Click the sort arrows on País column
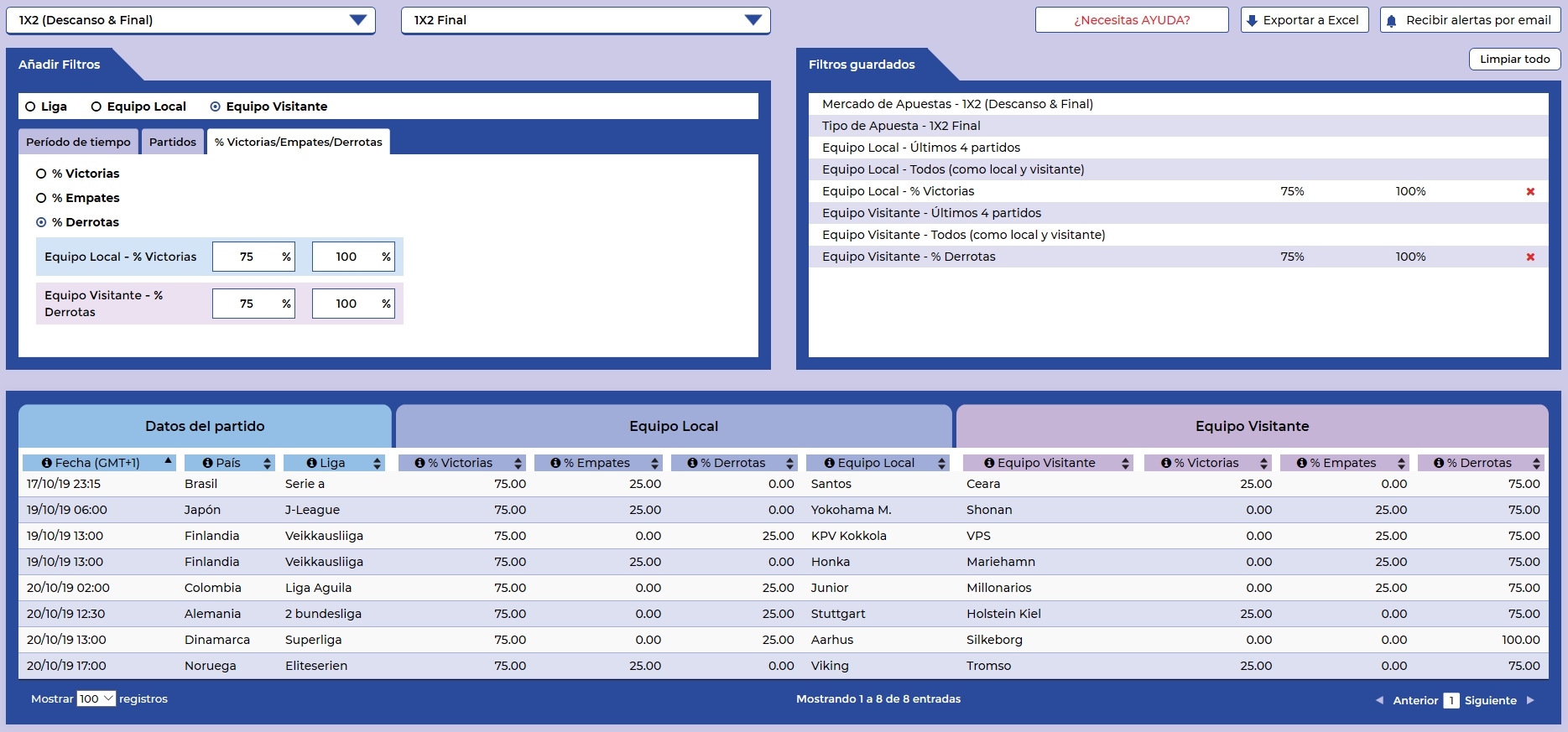Viewport: 1568px width, 732px height. [x=268, y=463]
